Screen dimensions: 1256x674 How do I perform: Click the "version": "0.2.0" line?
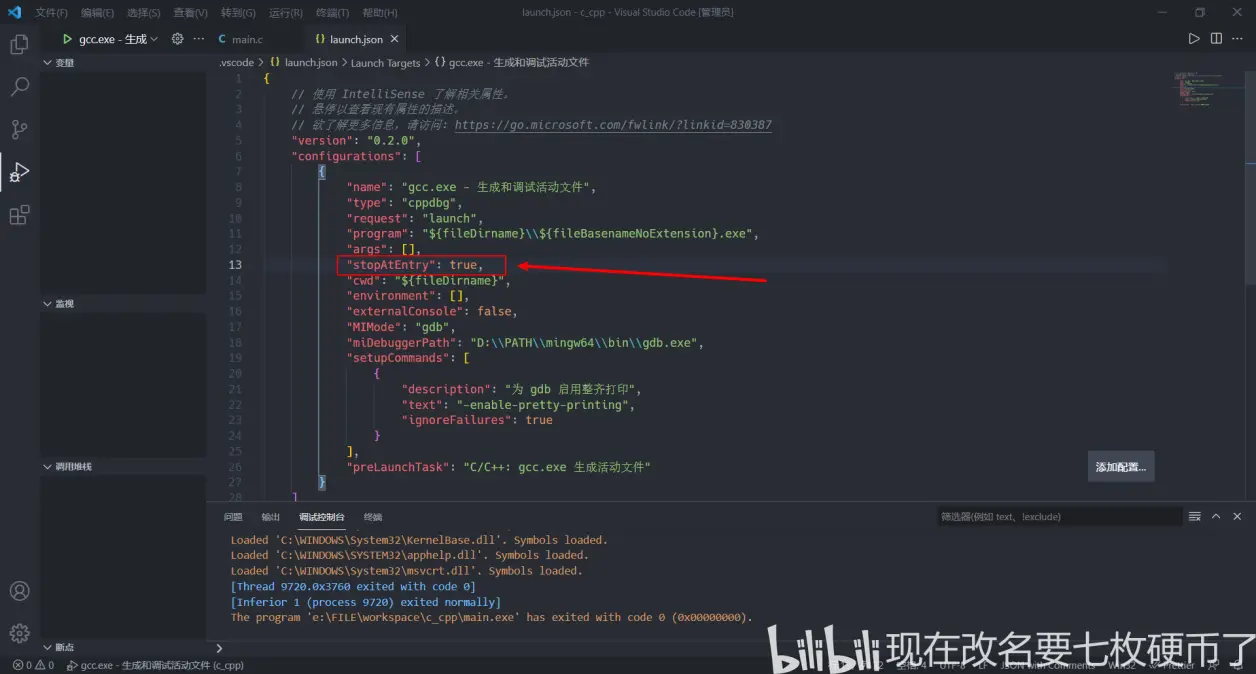[x=356, y=141]
